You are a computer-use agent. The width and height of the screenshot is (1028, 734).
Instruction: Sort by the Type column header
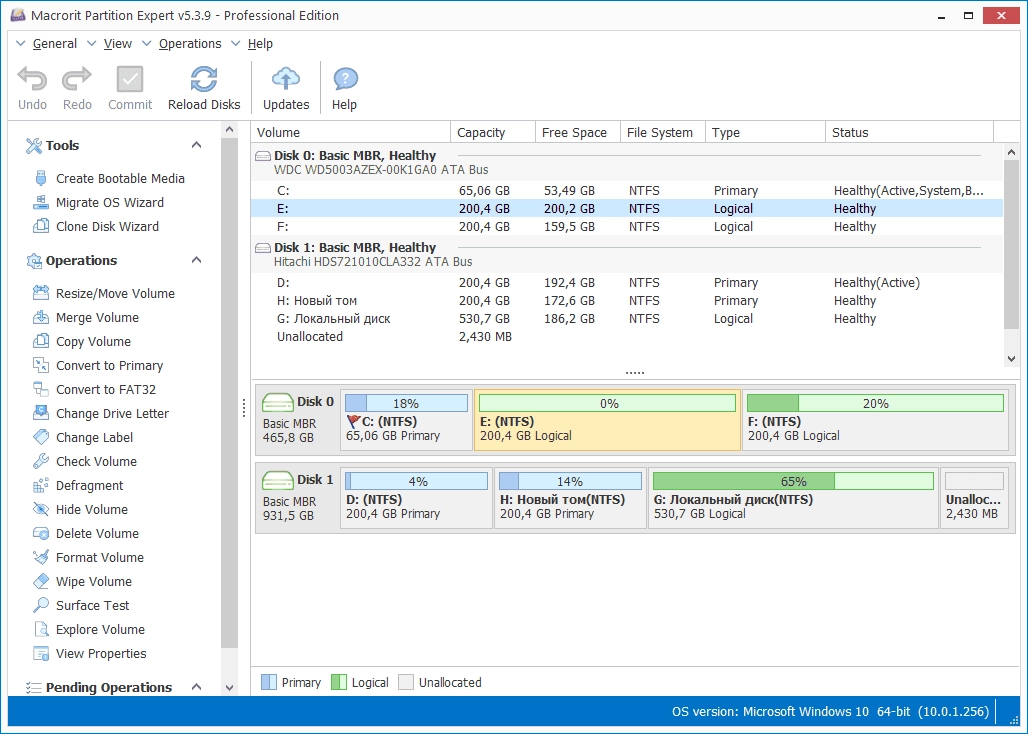[766, 132]
